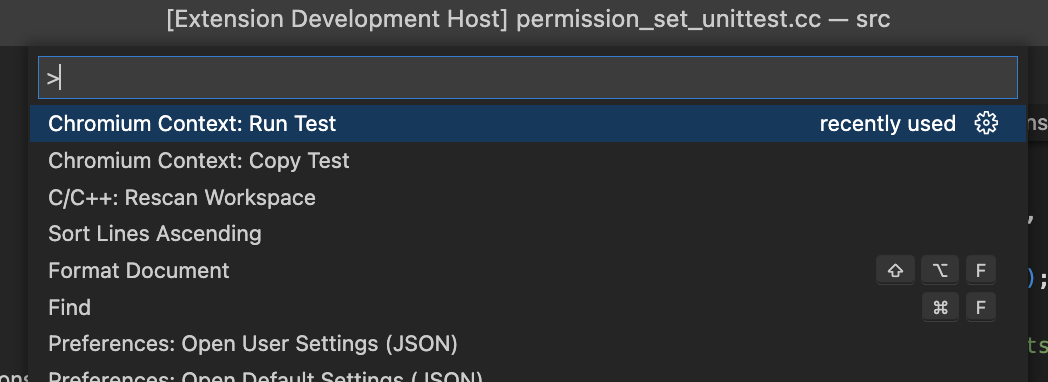The image size is (1048, 382).
Task: Open keybinding gear icon for Run Test
Action: 986,124
